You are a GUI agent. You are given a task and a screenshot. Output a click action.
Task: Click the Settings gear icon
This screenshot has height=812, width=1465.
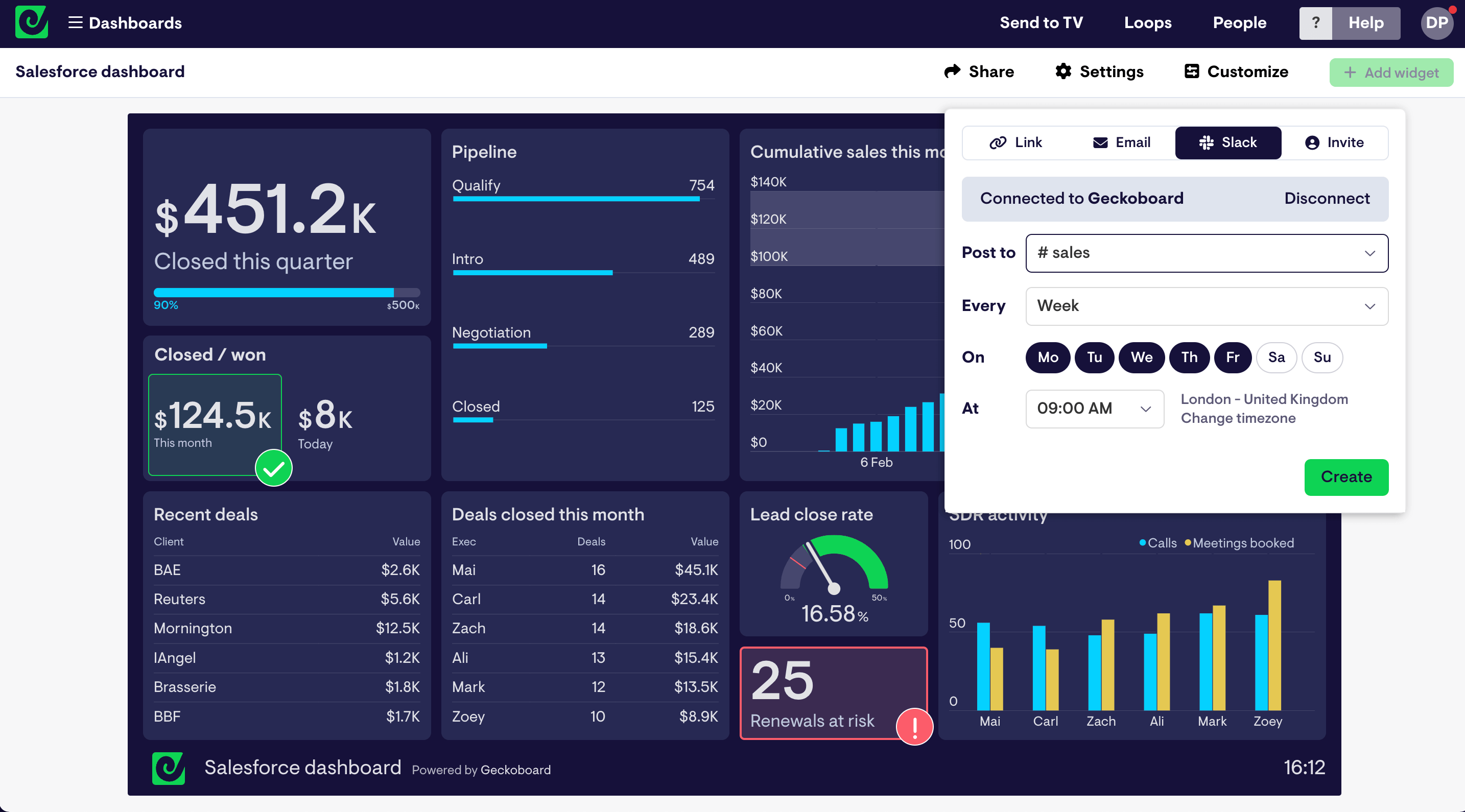(x=1063, y=72)
